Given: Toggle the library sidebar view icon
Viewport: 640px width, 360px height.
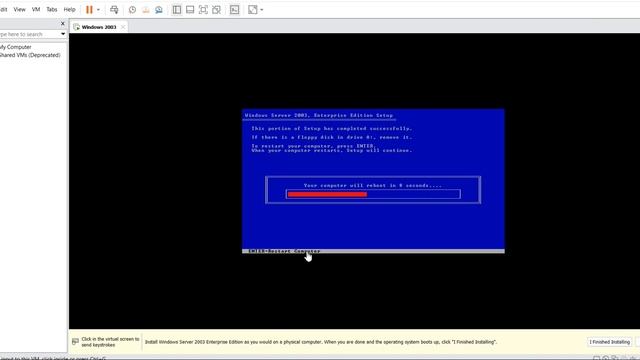Looking at the screenshot, I should click(x=177, y=10).
